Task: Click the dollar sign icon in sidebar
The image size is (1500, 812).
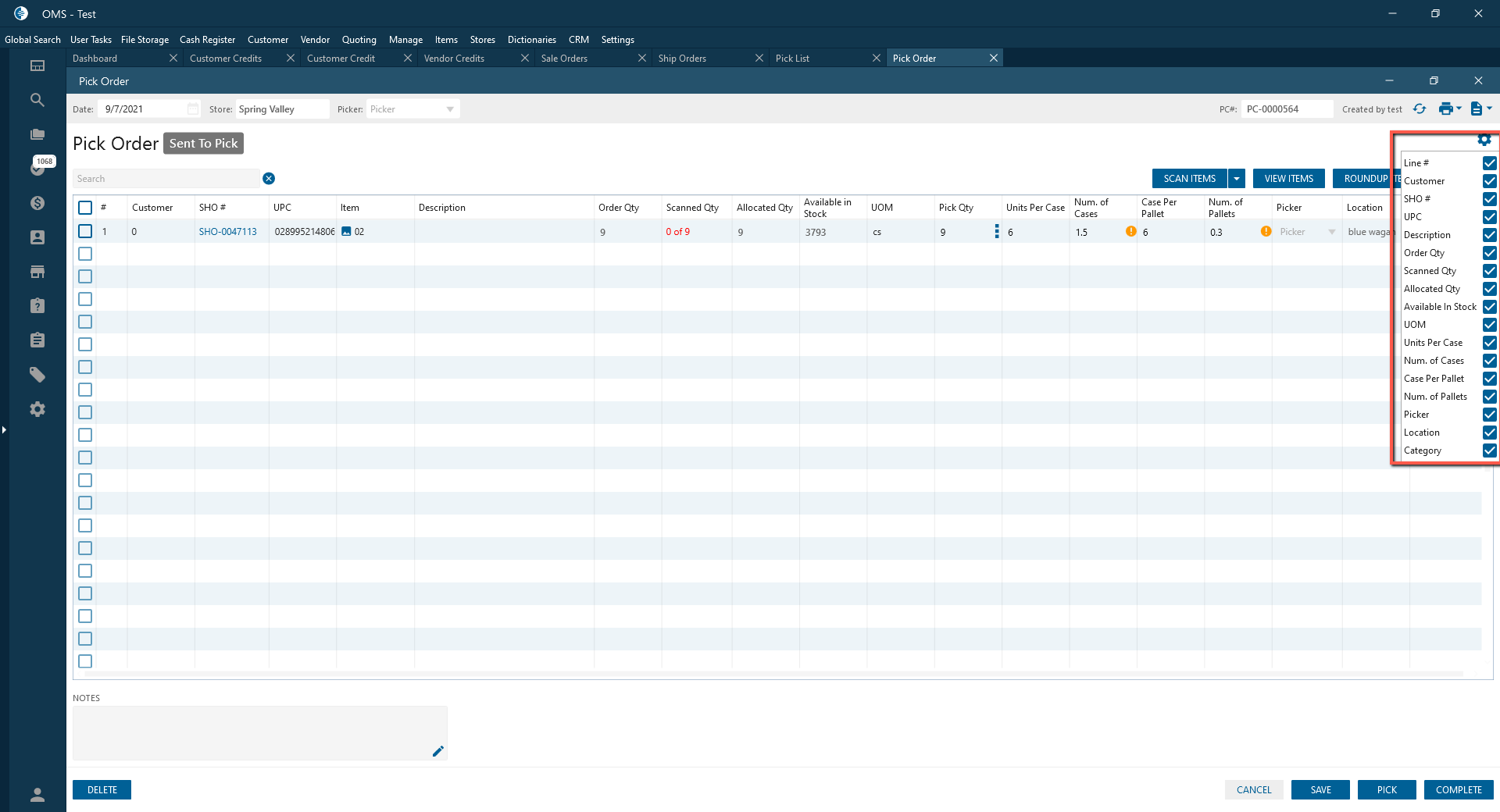Action: 37,203
